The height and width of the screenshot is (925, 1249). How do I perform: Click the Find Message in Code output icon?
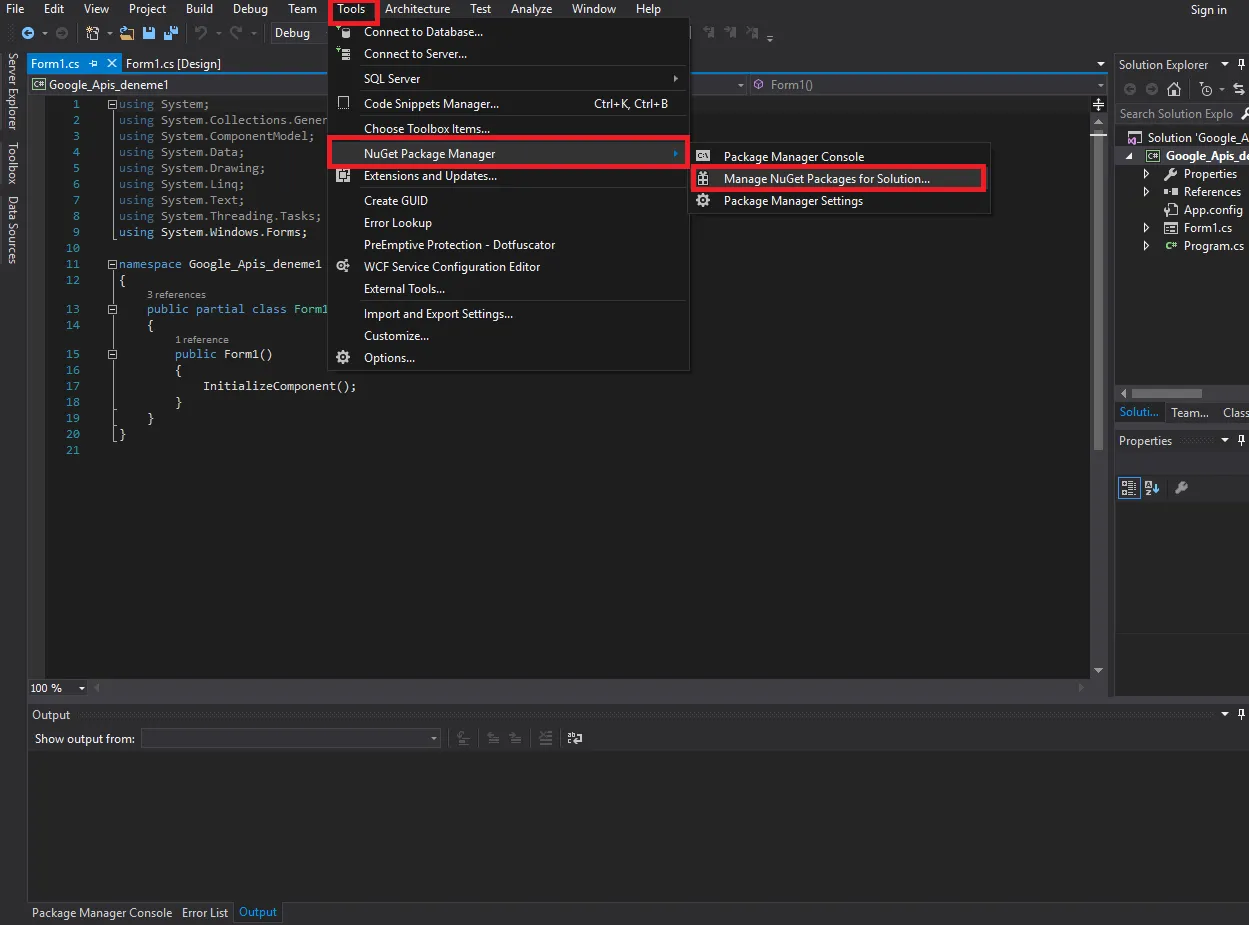click(x=464, y=738)
